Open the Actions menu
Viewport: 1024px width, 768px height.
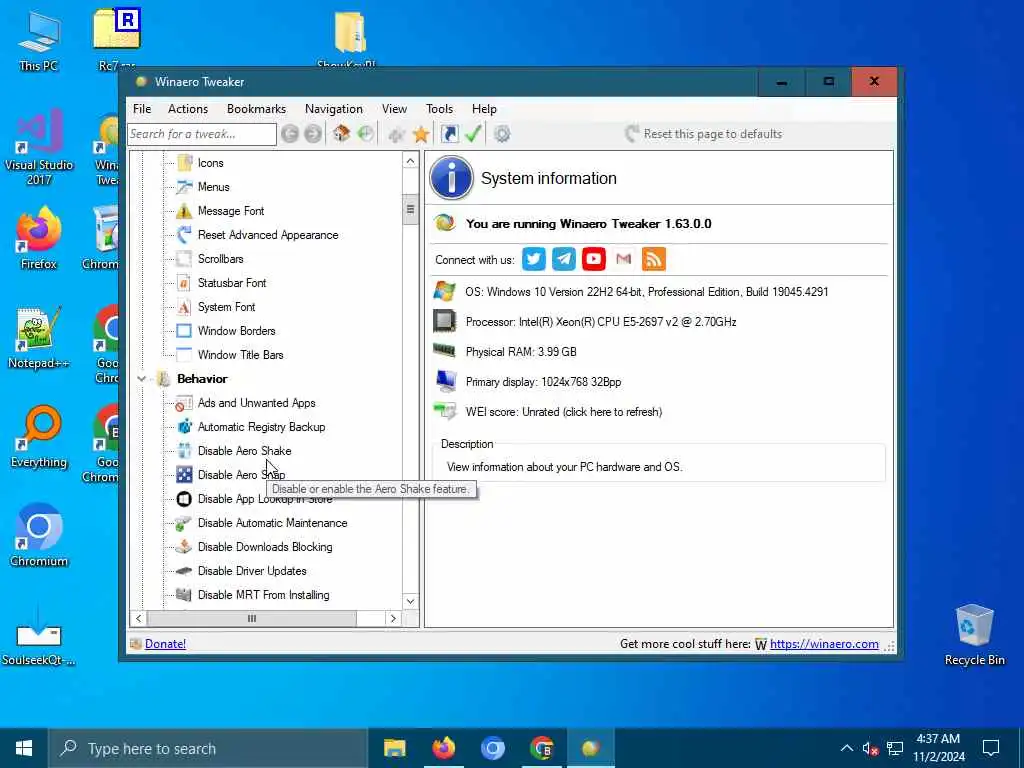tap(188, 109)
